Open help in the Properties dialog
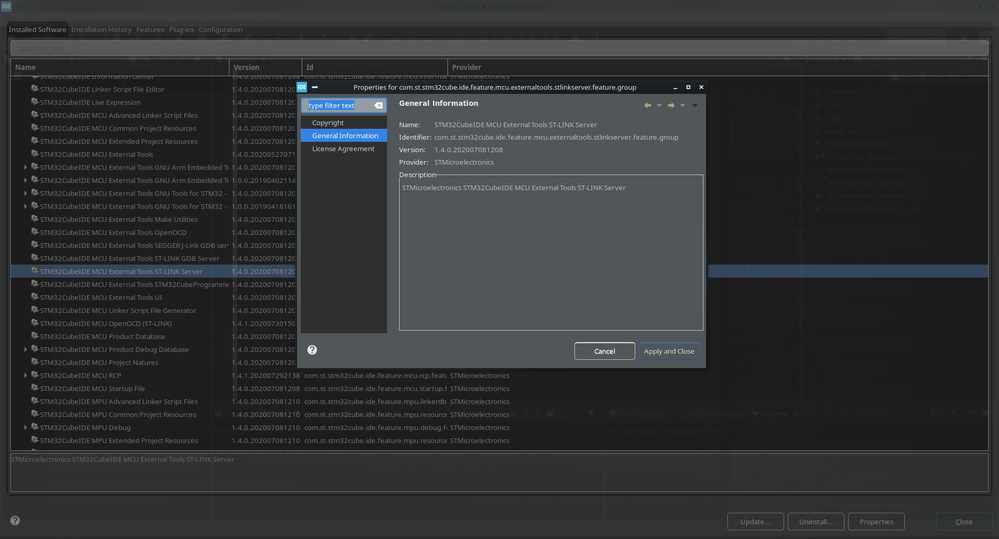Viewport: 999px width, 539px height. pyautogui.click(x=312, y=350)
